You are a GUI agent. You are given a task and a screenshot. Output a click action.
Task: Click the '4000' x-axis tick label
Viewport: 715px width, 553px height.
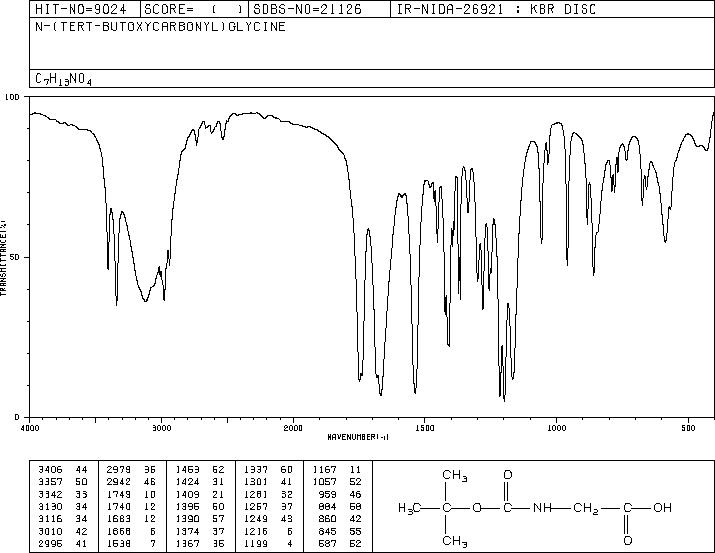click(x=30, y=428)
